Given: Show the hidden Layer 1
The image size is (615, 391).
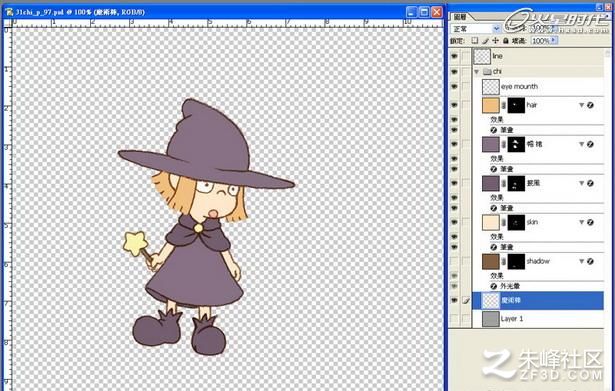Looking at the screenshot, I should click(x=454, y=319).
